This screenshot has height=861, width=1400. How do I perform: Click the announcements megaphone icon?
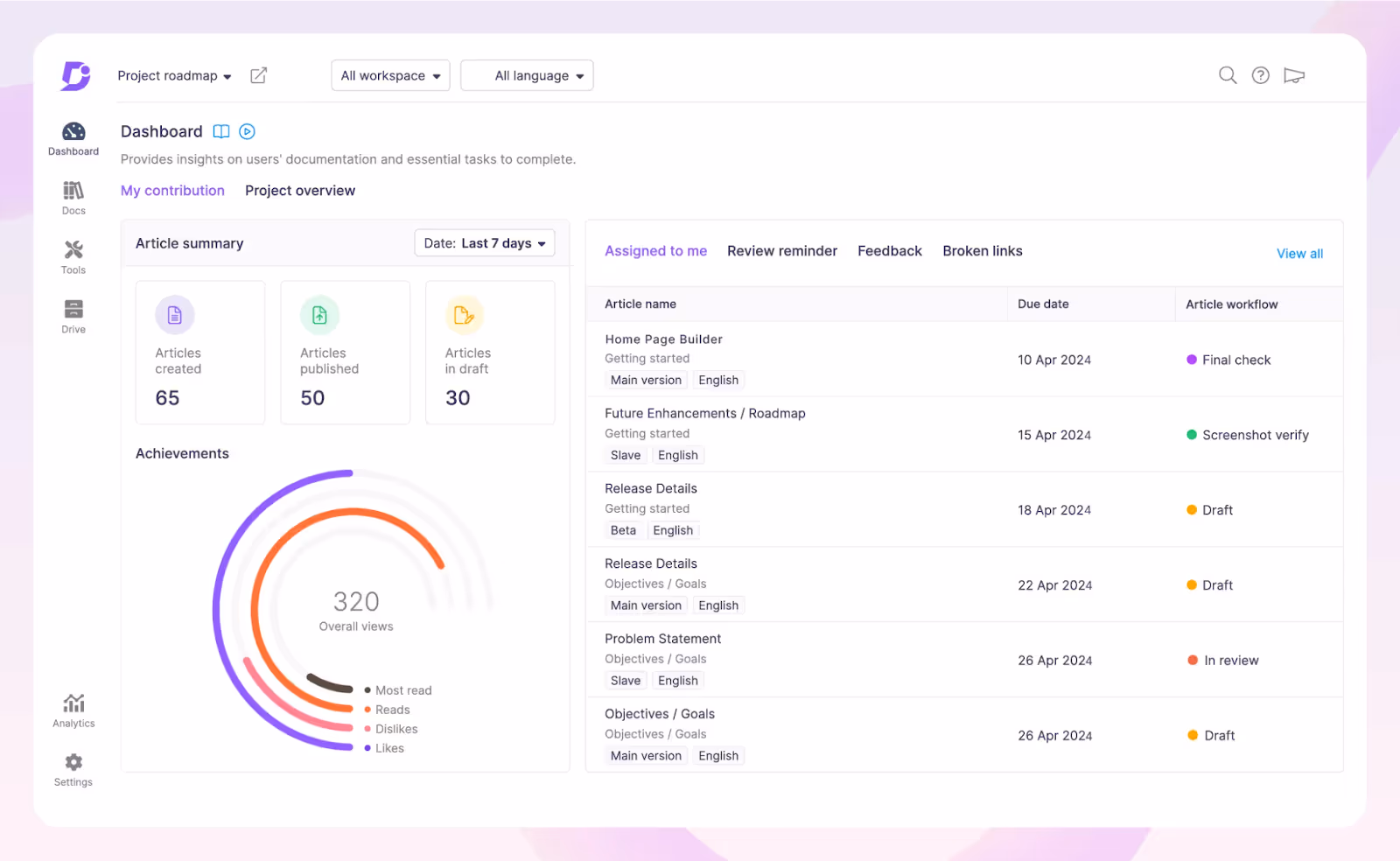click(x=1294, y=75)
